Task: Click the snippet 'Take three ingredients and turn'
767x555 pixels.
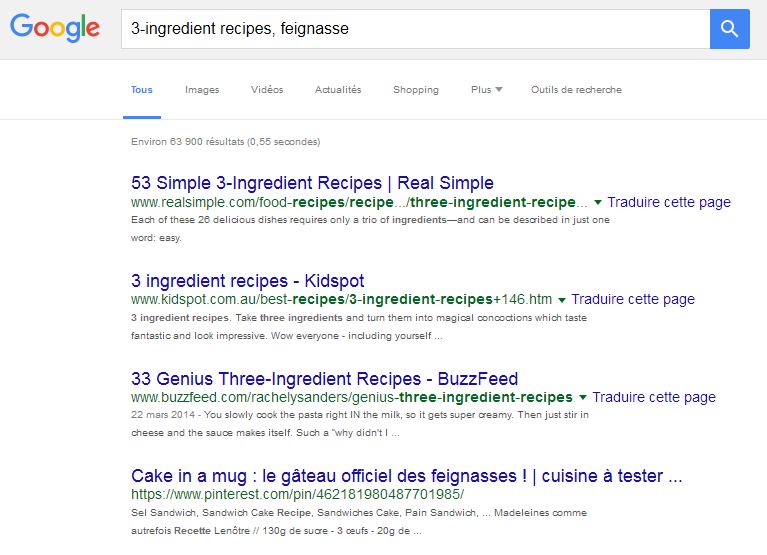Action: tap(359, 327)
